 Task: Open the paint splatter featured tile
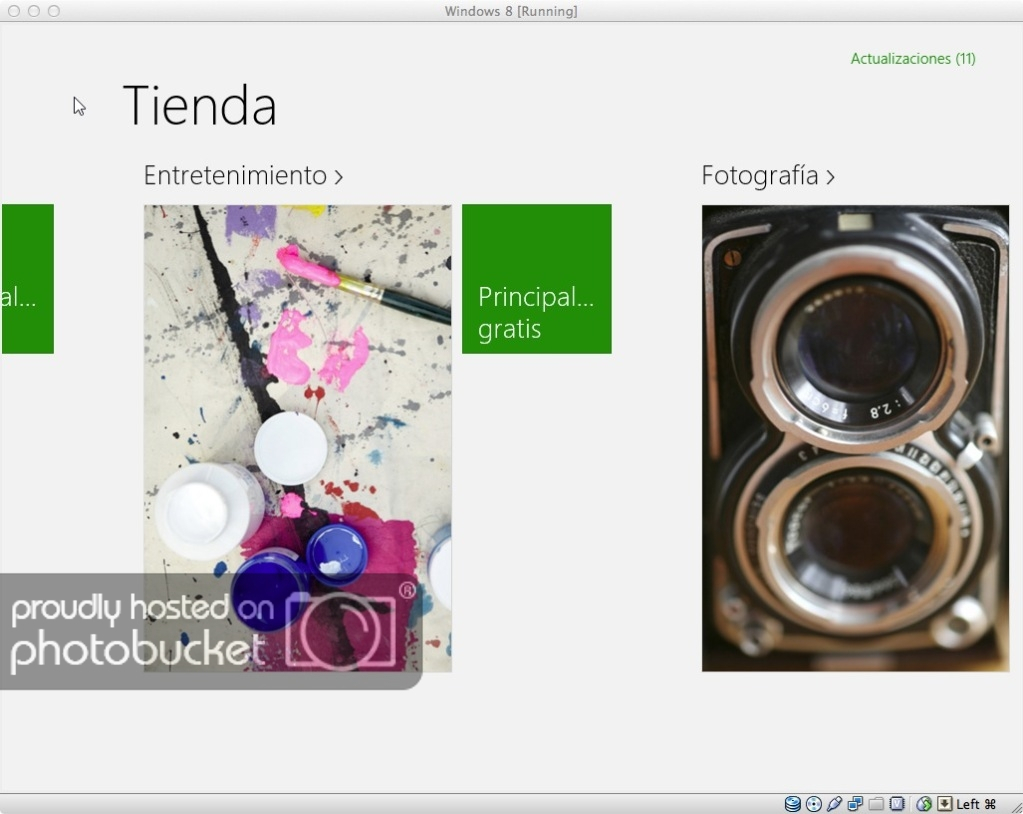[x=297, y=400]
